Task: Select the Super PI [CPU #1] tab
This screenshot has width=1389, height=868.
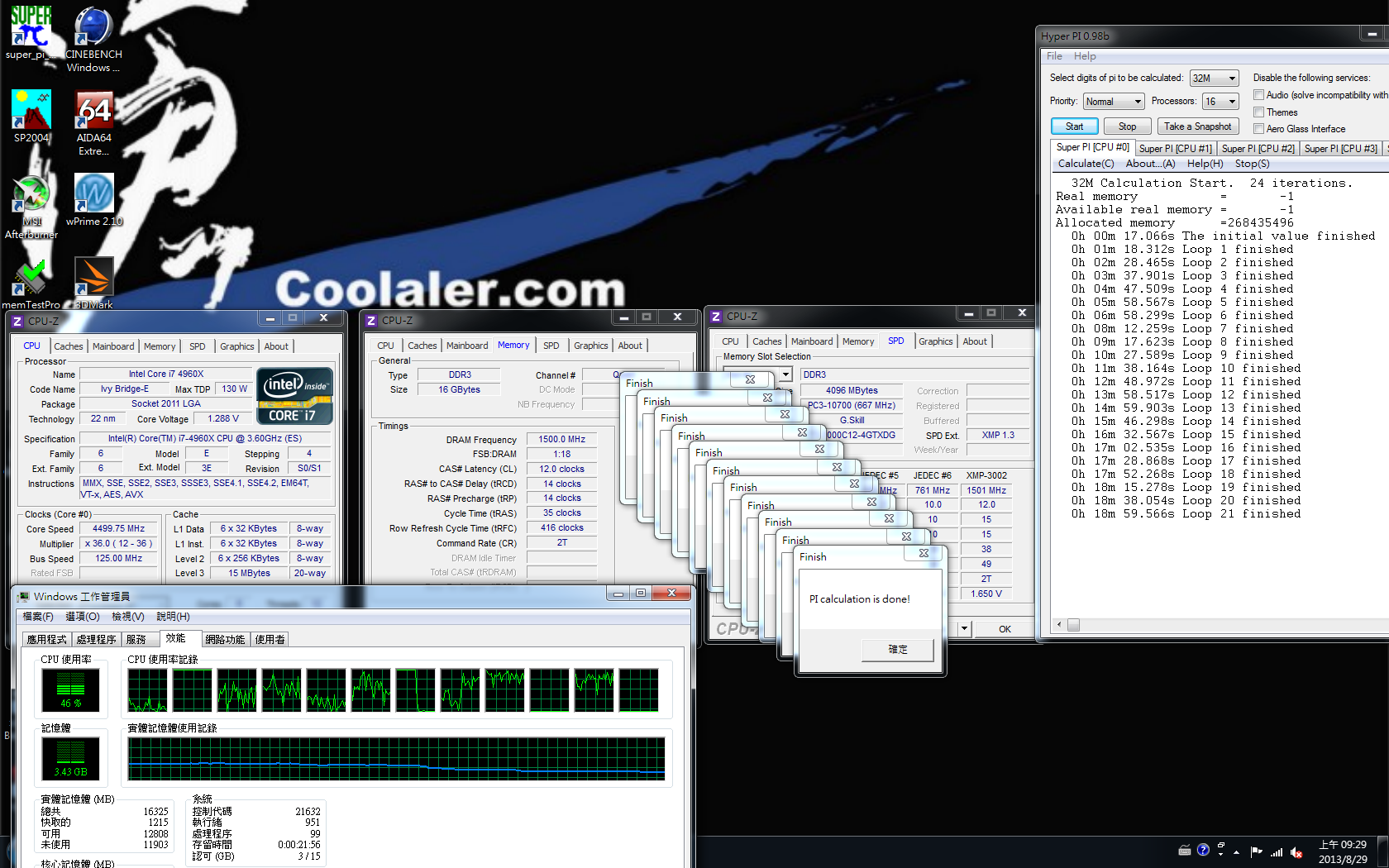Action: (1175, 148)
